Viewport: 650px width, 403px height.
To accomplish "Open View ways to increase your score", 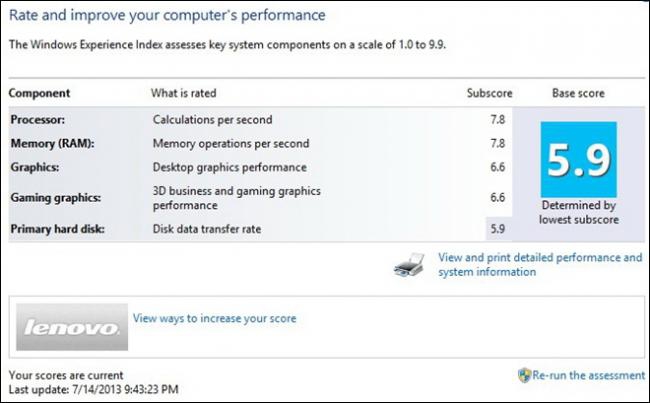I will point(214,319).
